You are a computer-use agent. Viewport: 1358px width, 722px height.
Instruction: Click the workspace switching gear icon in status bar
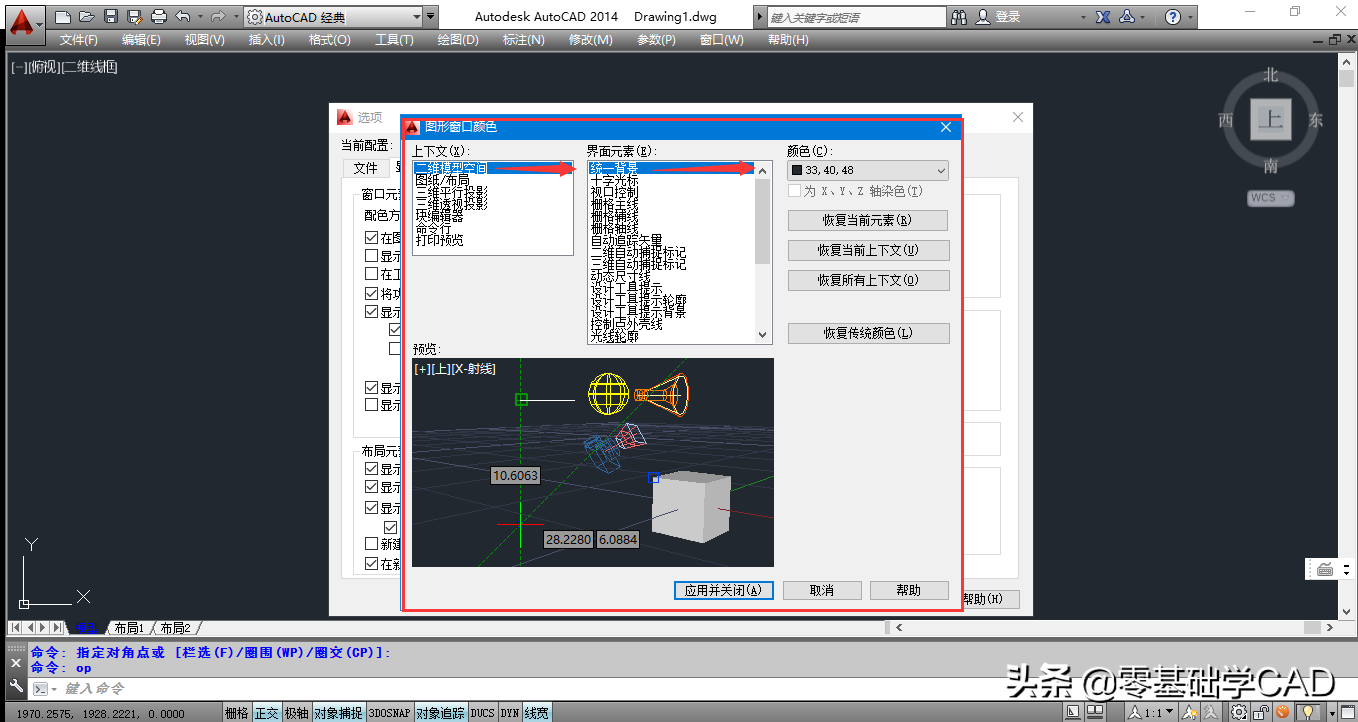click(1239, 712)
